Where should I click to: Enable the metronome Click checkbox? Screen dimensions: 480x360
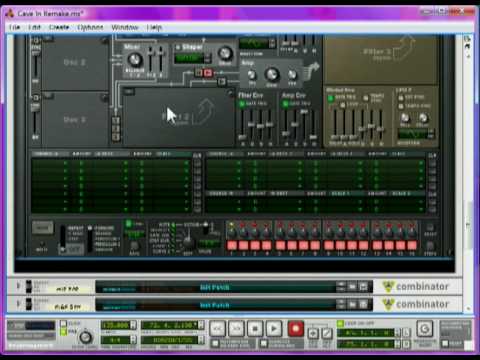pyautogui.click(x=63, y=324)
